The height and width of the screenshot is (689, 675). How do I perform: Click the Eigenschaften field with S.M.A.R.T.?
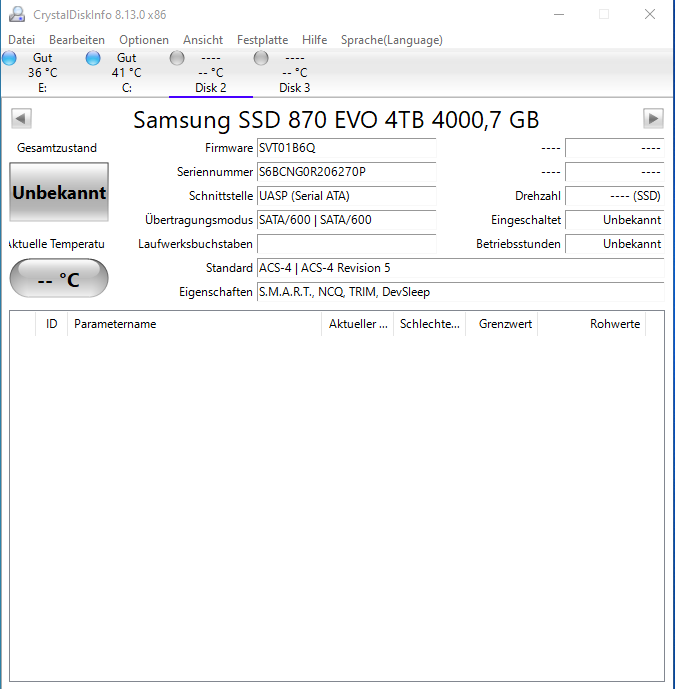point(461,292)
